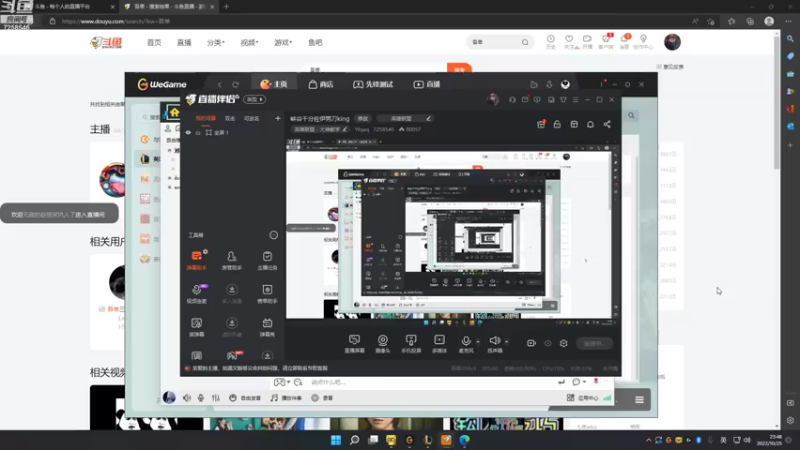Select the second scene tab in streaming panel

pyautogui.click(x=230, y=118)
